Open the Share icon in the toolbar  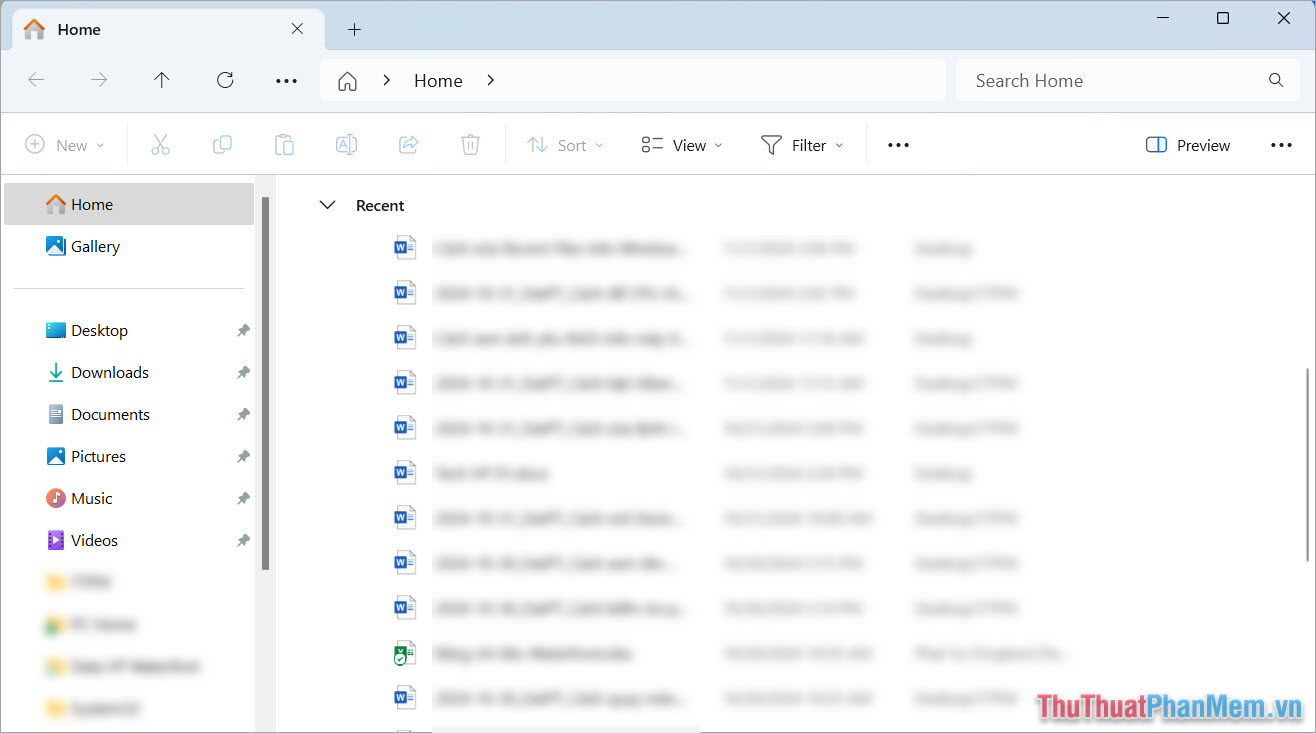point(408,144)
